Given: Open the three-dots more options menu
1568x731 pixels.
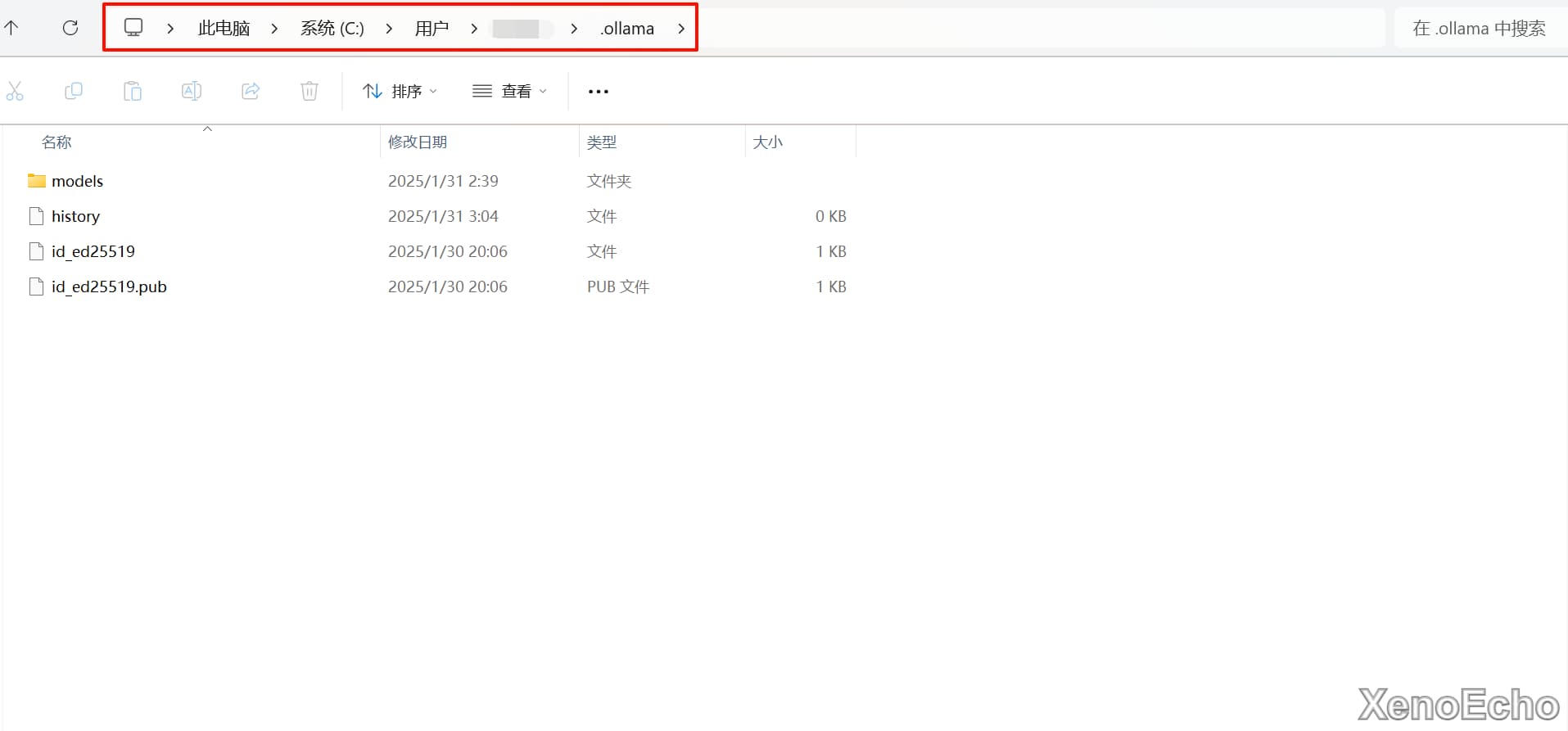Looking at the screenshot, I should click(599, 91).
